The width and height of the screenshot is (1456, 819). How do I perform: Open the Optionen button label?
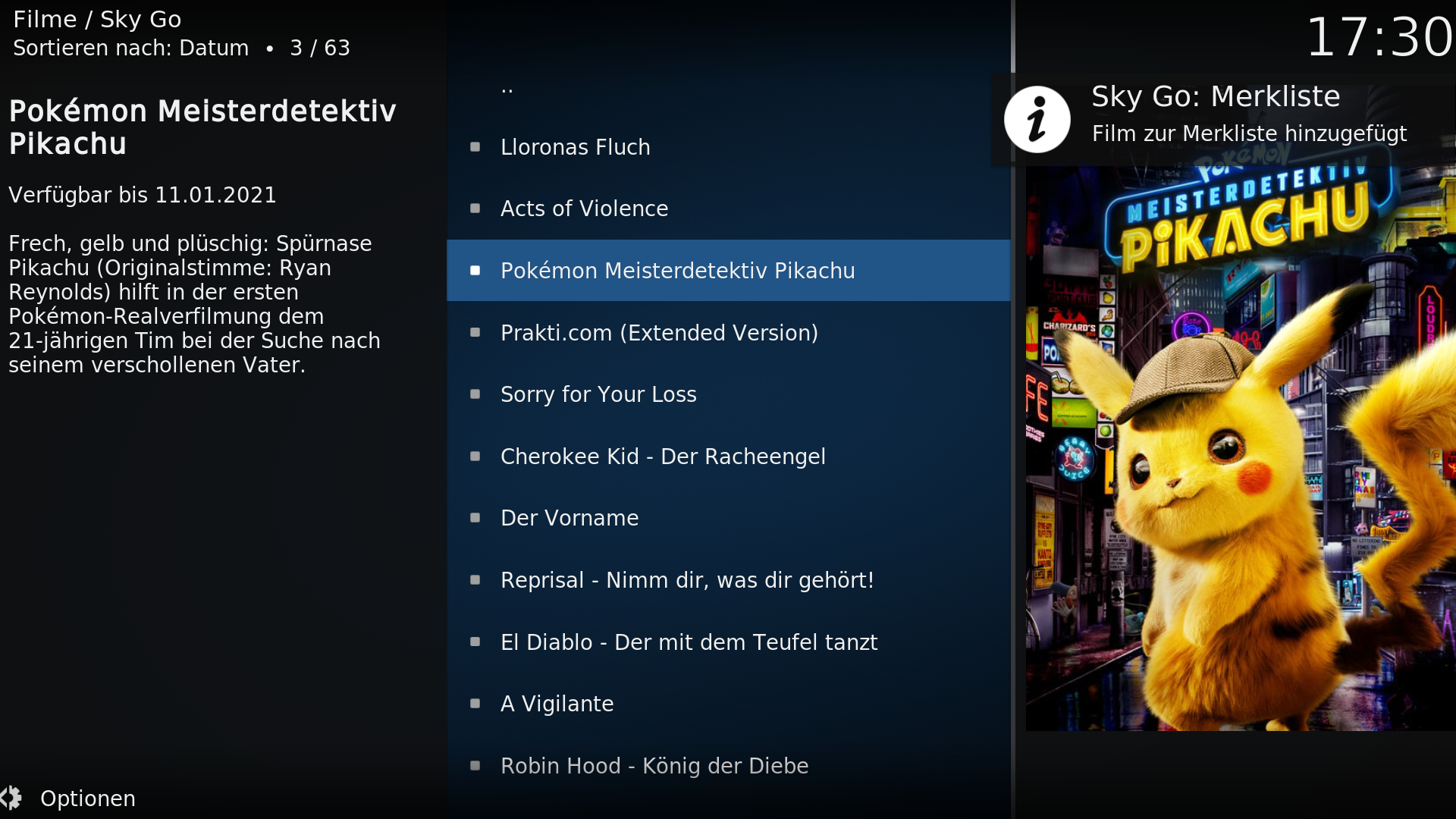[88, 799]
